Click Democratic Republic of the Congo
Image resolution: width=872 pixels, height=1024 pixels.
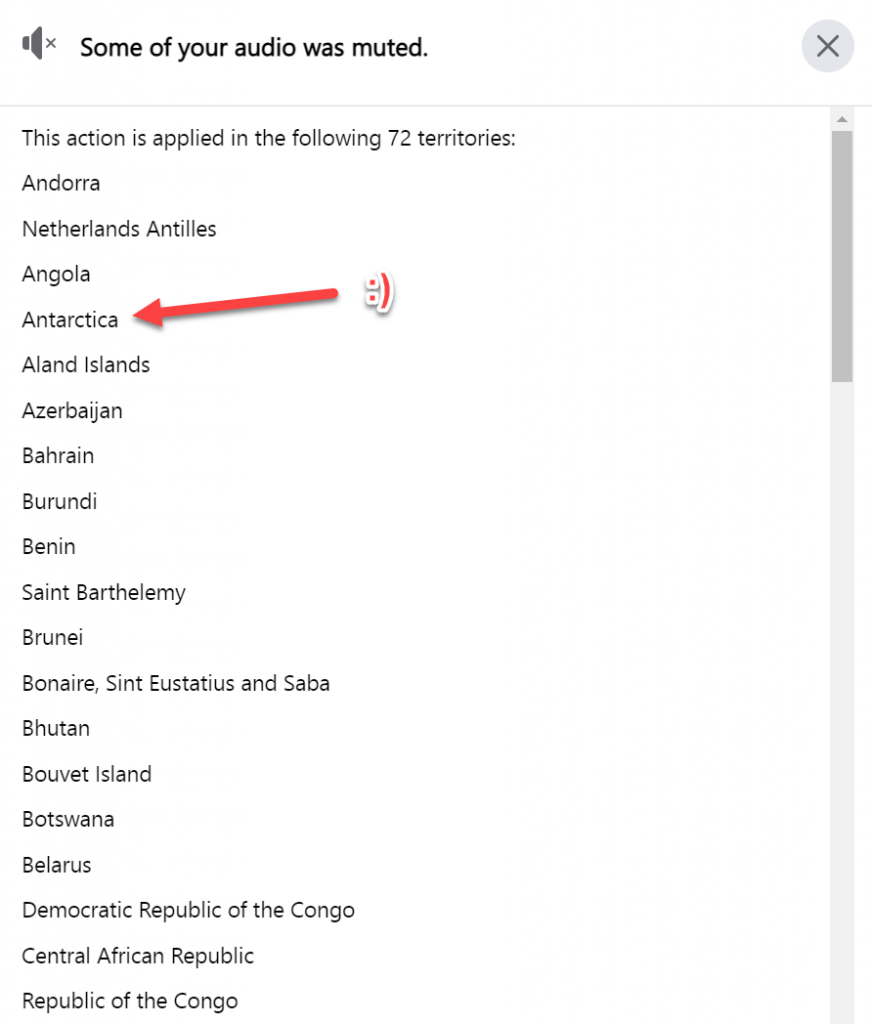(188, 910)
